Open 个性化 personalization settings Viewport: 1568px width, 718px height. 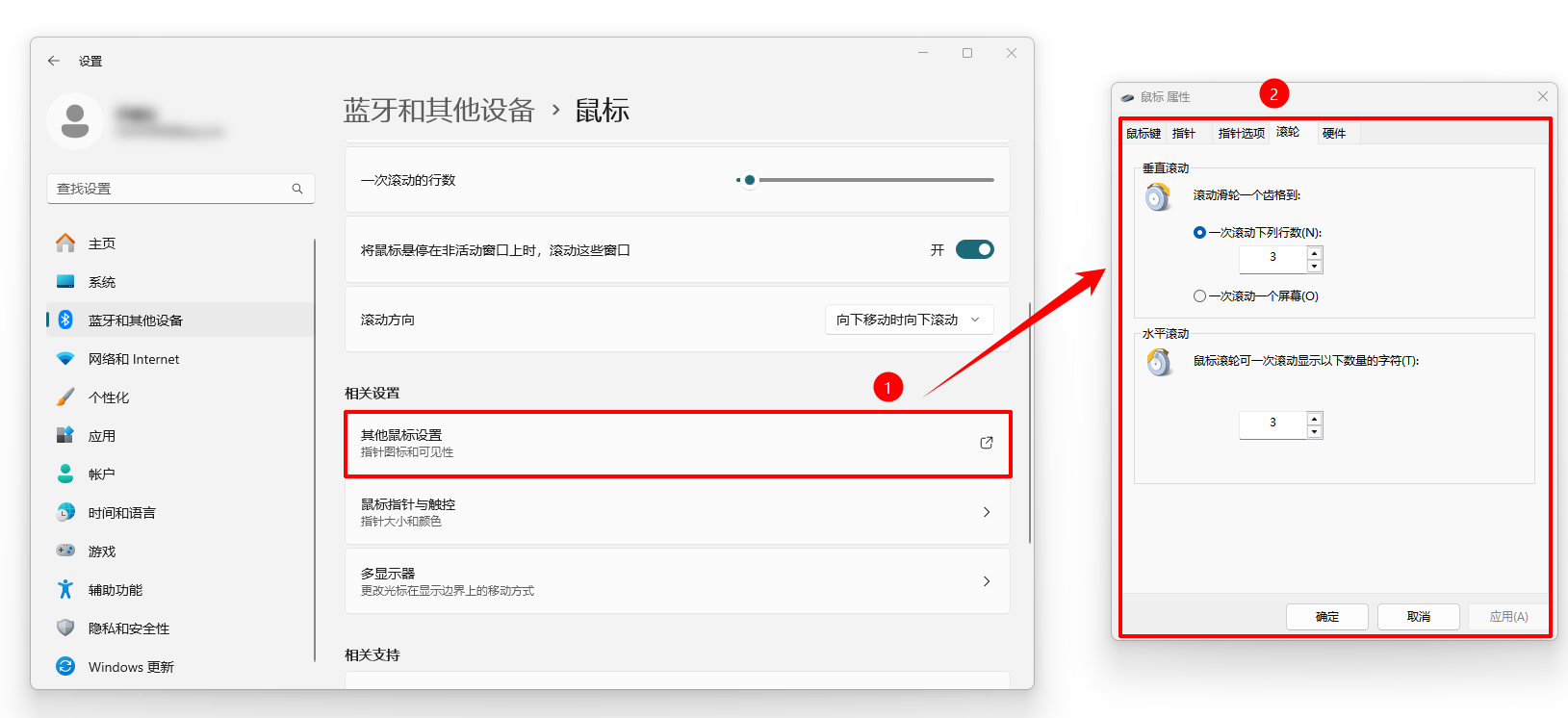pyautogui.click(x=181, y=397)
